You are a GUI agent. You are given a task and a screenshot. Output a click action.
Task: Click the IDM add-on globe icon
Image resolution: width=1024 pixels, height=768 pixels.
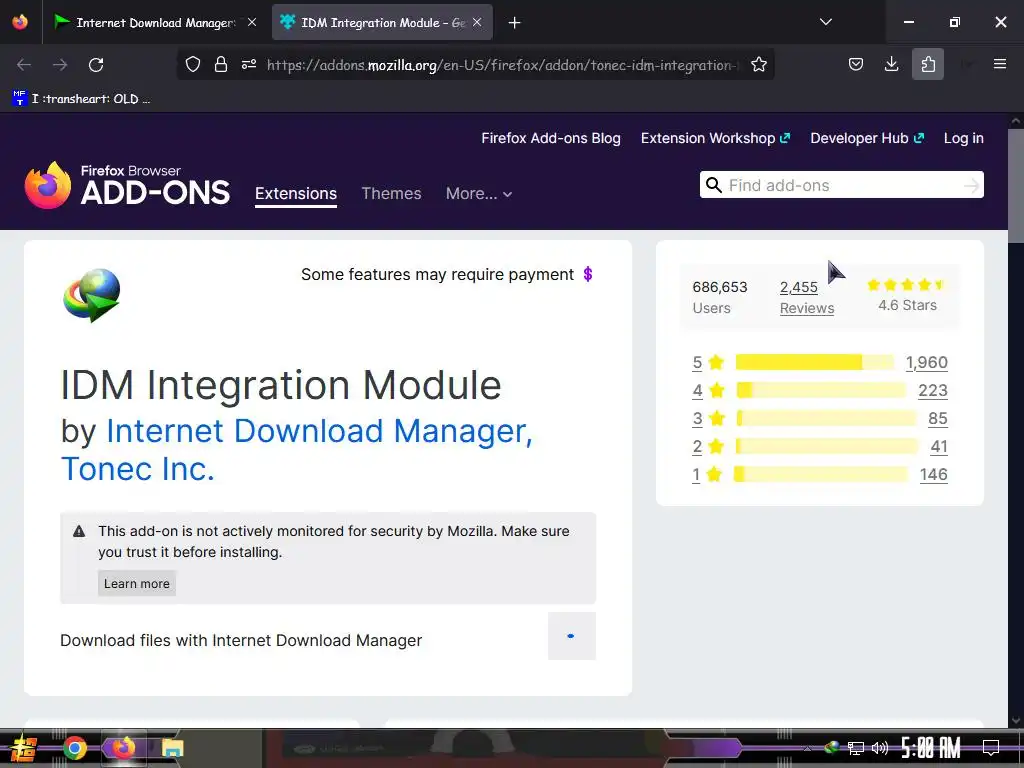(x=92, y=295)
